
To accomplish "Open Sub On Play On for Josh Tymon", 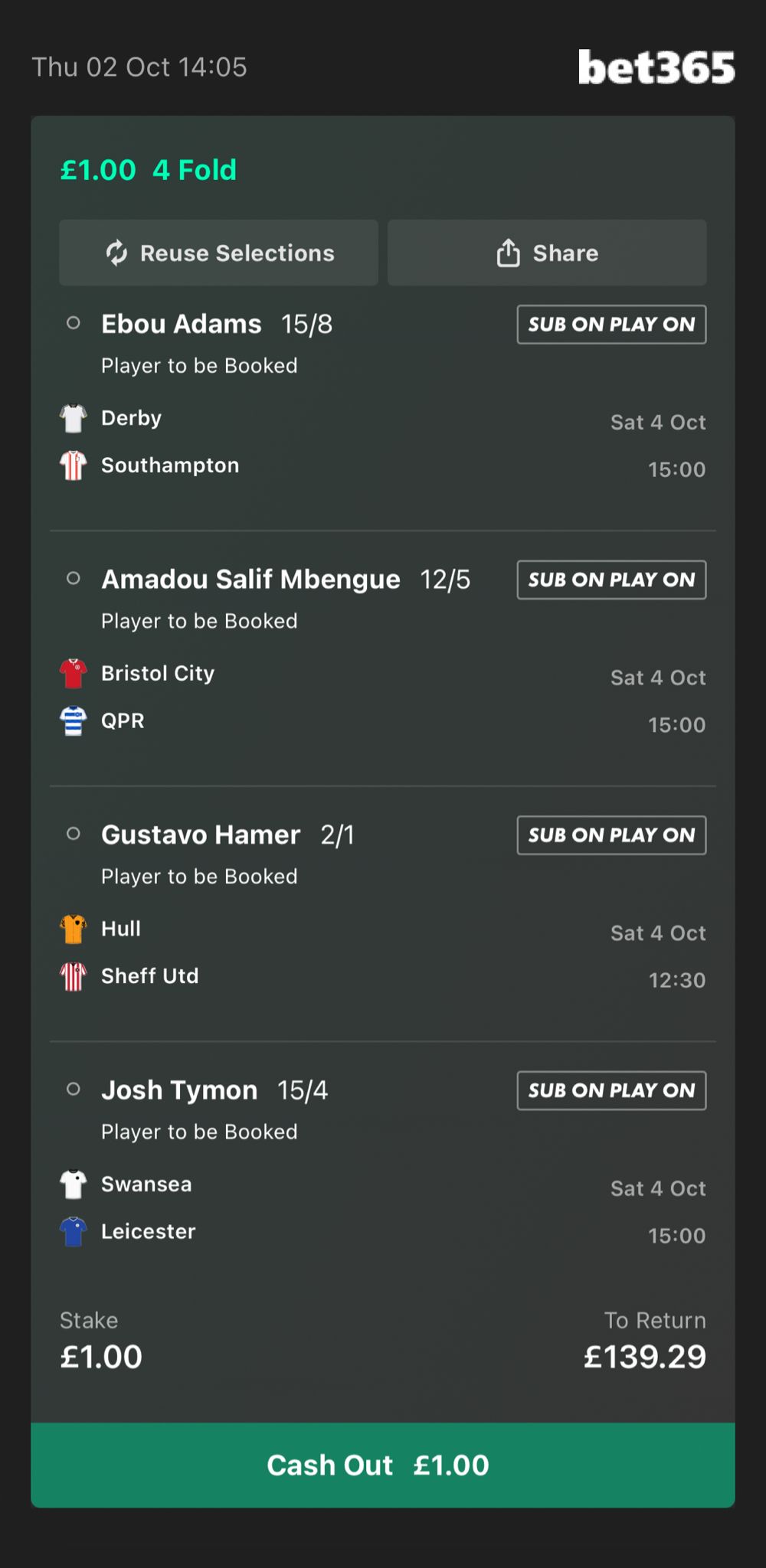I will point(611,1090).
